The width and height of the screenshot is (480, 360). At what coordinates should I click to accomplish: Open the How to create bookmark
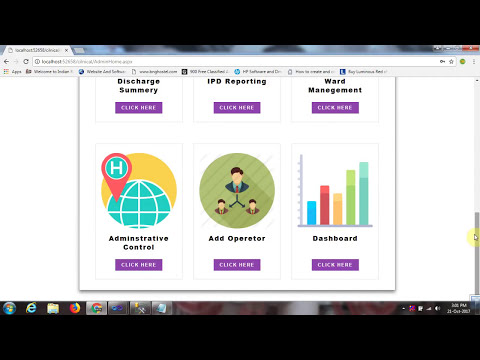(x=311, y=72)
